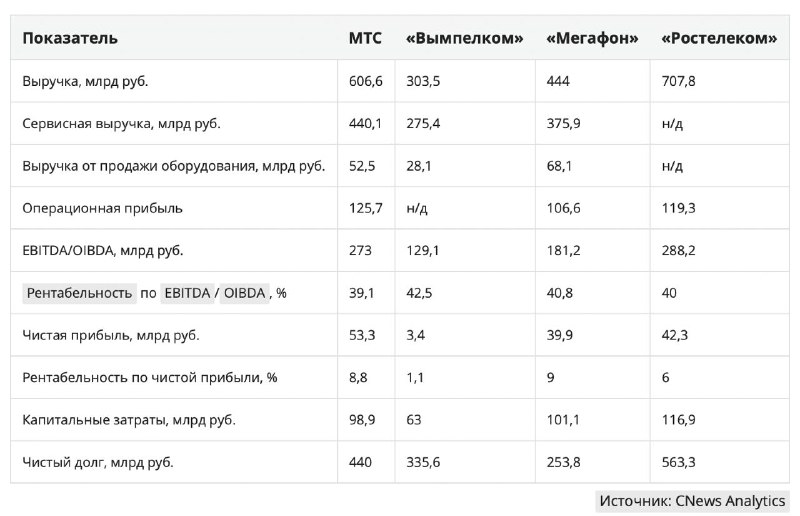The image size is (800, 516).
Task: Select the «Вымпелком» column header
Action: (465, 38)
